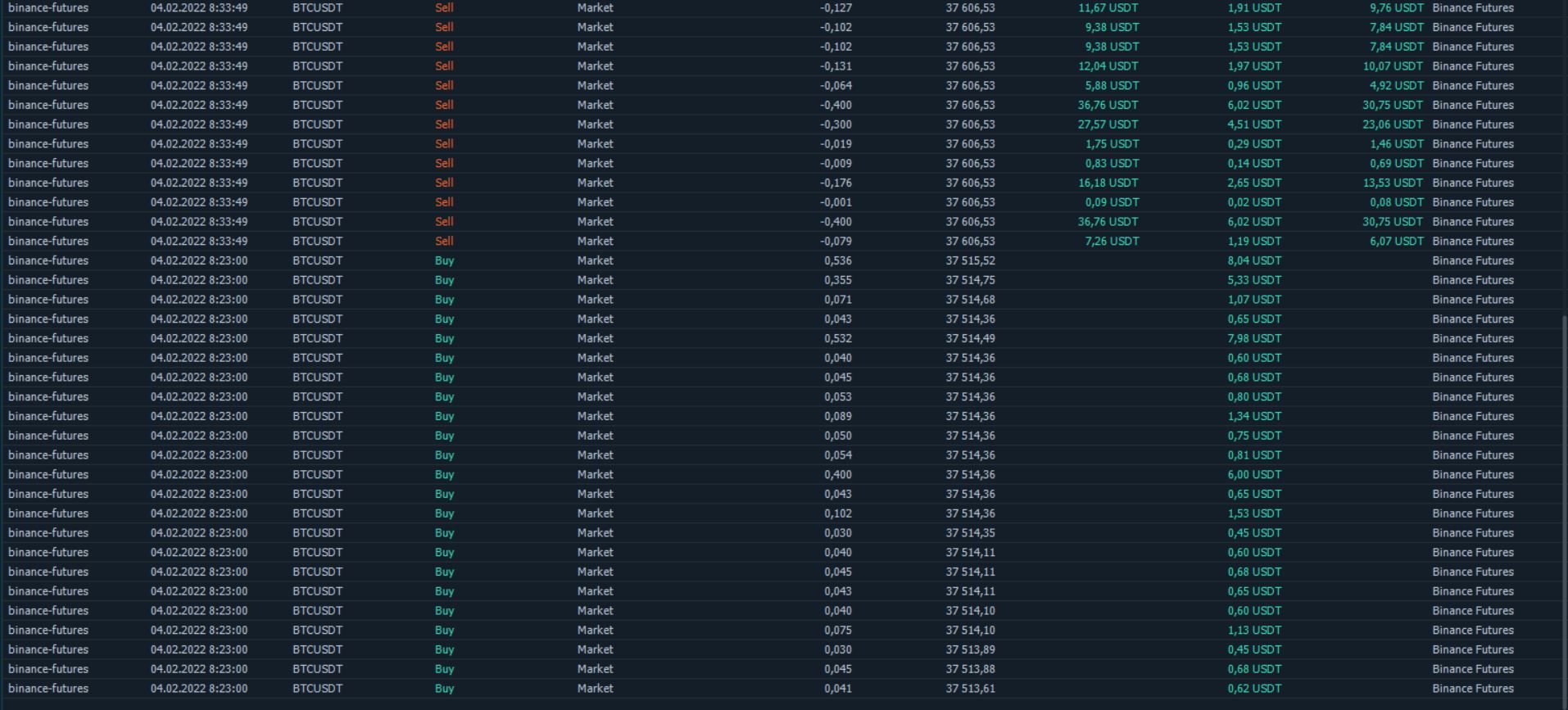Click the fee value 1,34 USDT
The image size is (1568, 710).
tap(1254, 417)
